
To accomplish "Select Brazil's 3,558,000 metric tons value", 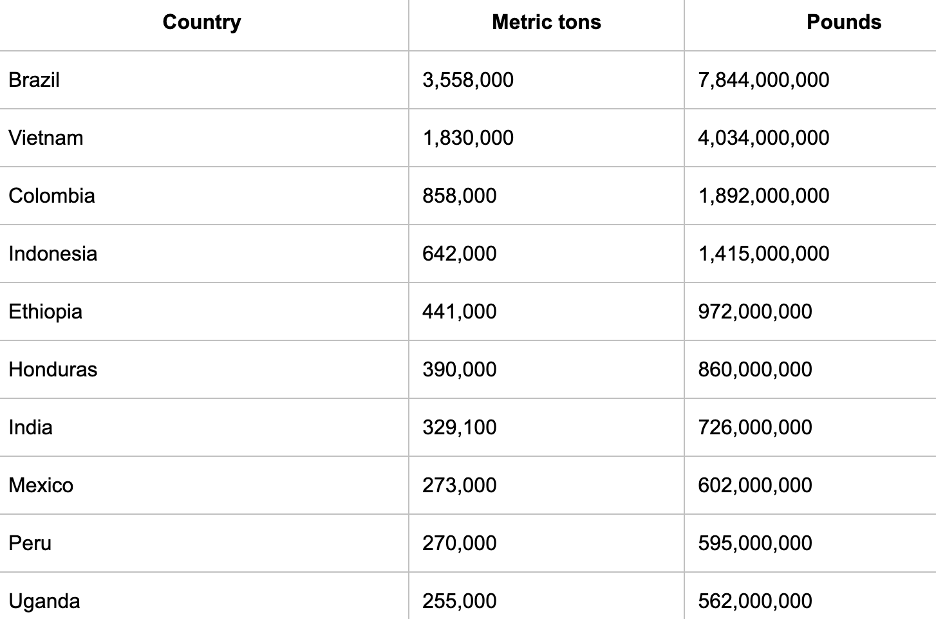I will [468, 80].
